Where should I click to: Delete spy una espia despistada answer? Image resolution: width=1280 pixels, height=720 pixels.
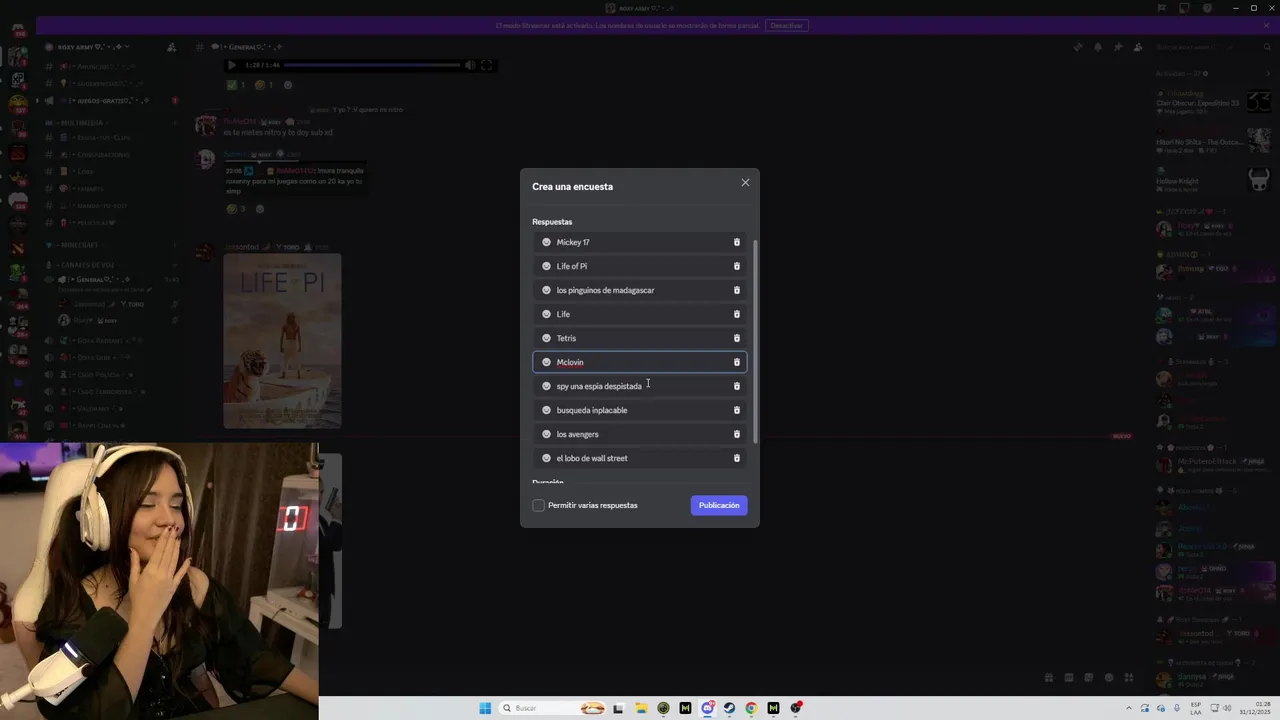coord(737,386)
